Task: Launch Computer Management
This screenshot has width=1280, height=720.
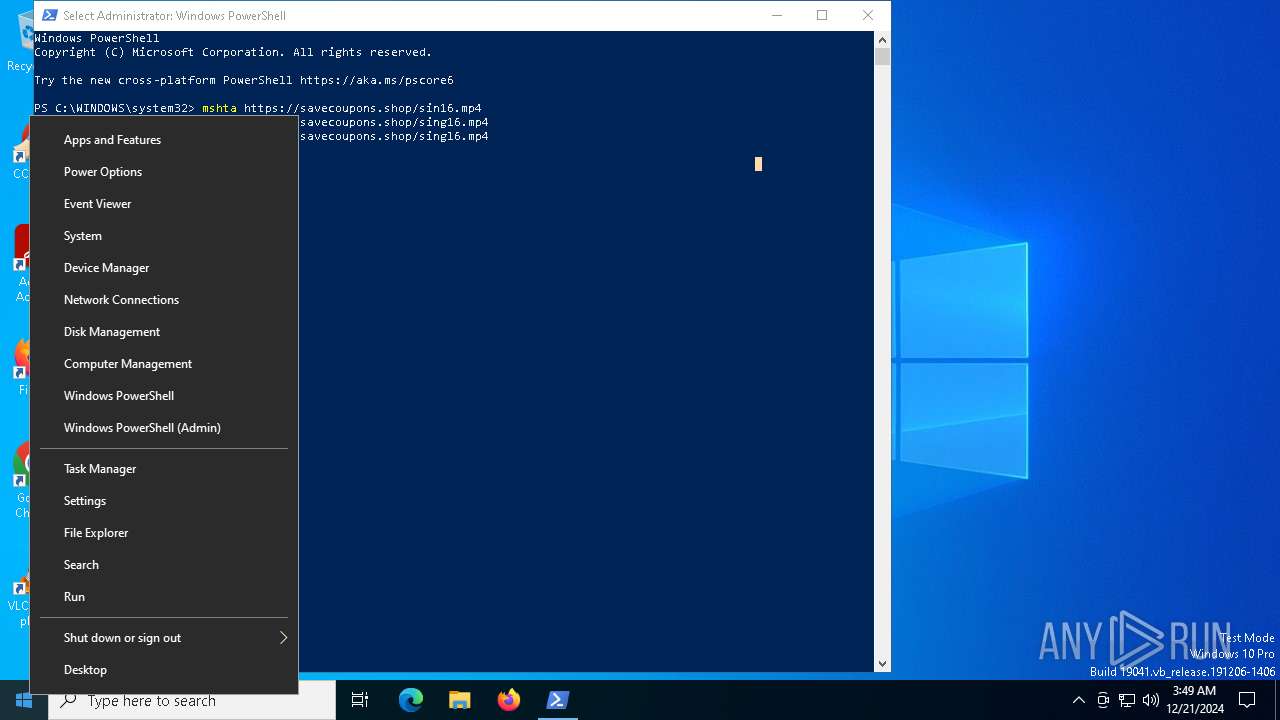Action: coord(164,364)
